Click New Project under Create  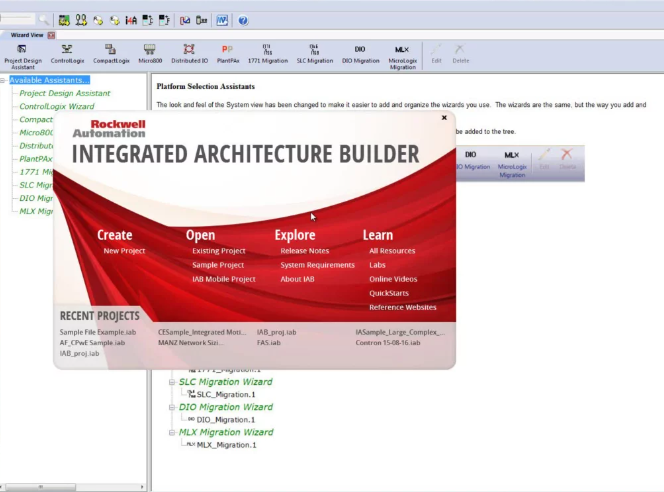pos(124,251)
